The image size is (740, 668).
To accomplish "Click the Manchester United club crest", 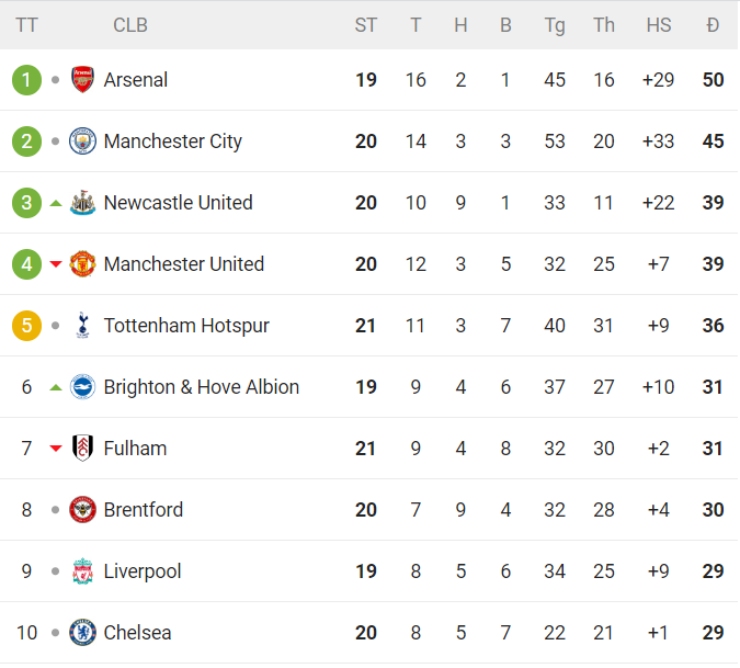I will (83, 264).
